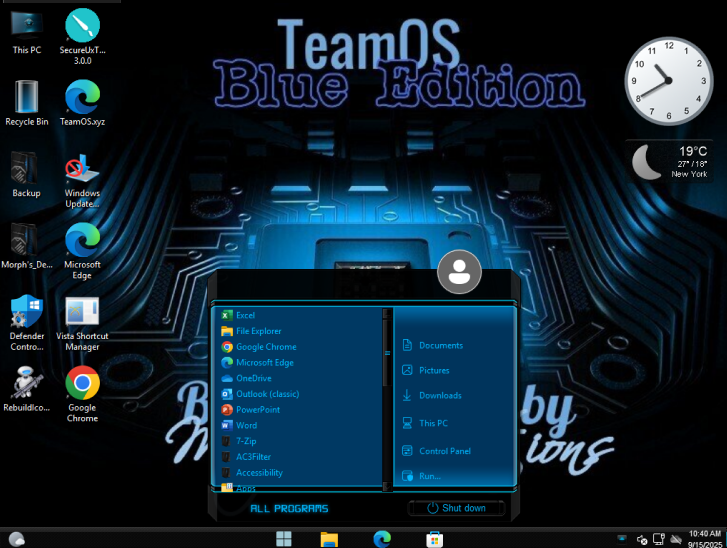The height and width of the screenshot is (548, 727).
Task: Open Documents in start menu right pane
Action: click(x=432, y=345)
